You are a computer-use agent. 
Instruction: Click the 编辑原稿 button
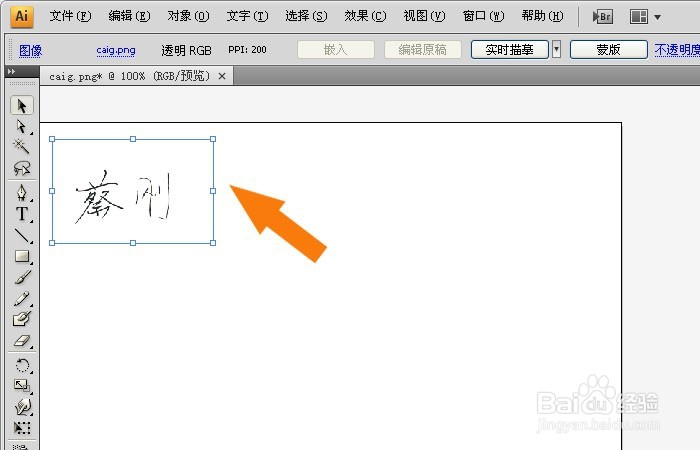coord(423,50)
